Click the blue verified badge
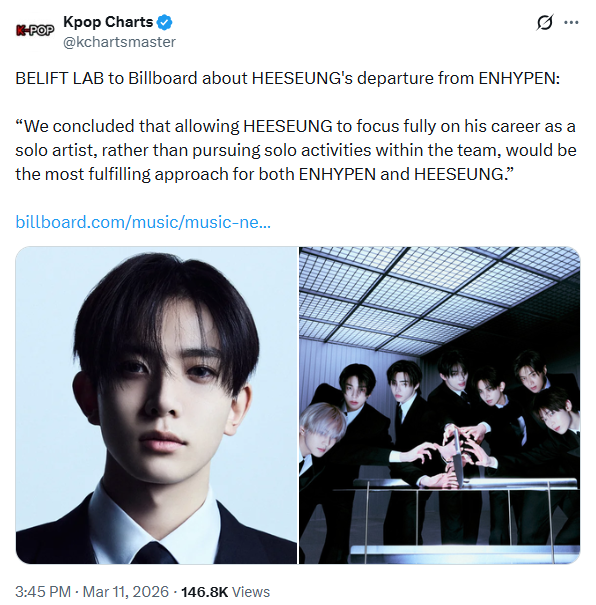 click(165, 22)
